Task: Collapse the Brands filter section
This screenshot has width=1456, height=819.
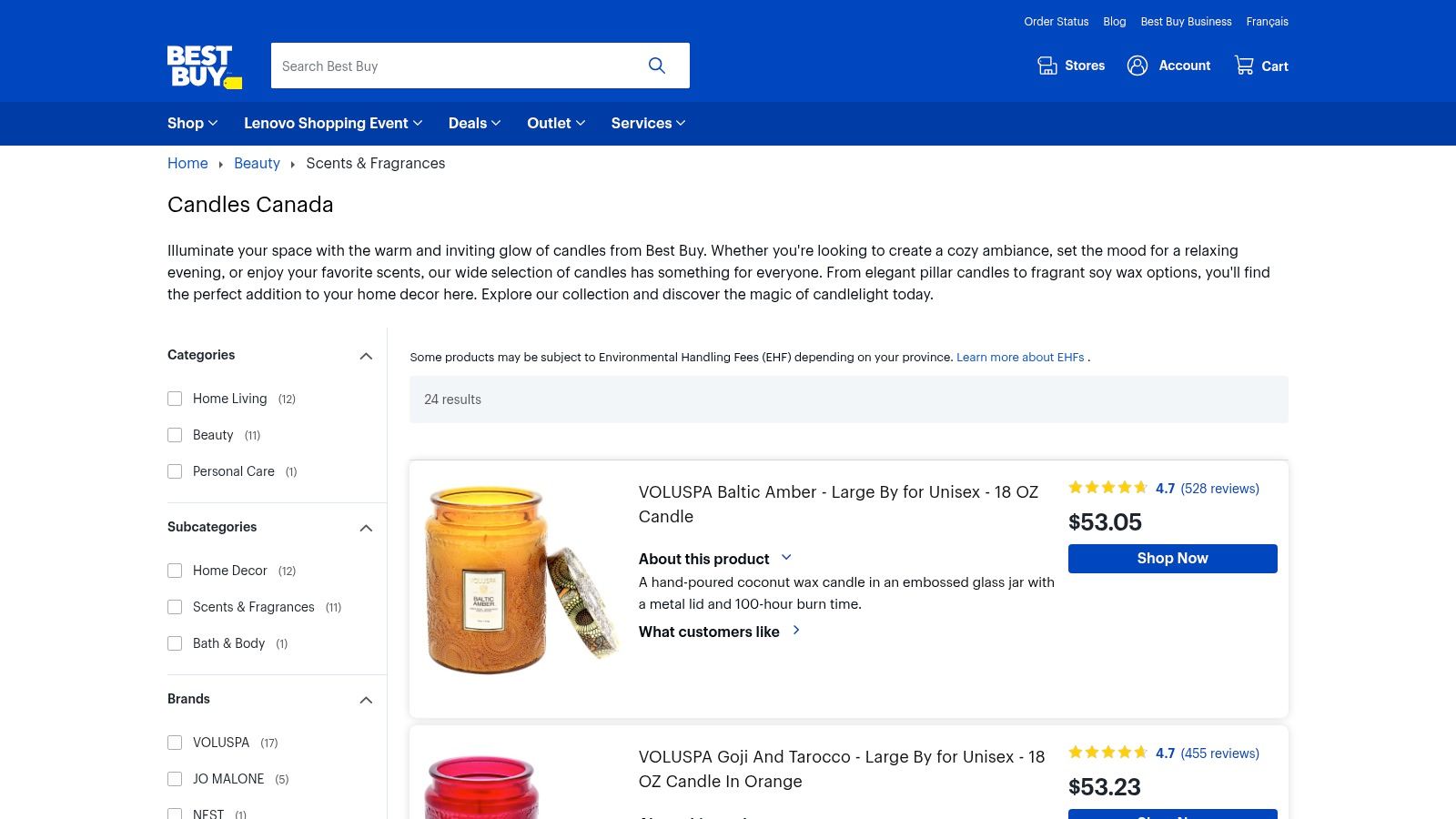Action: point(366,700)
